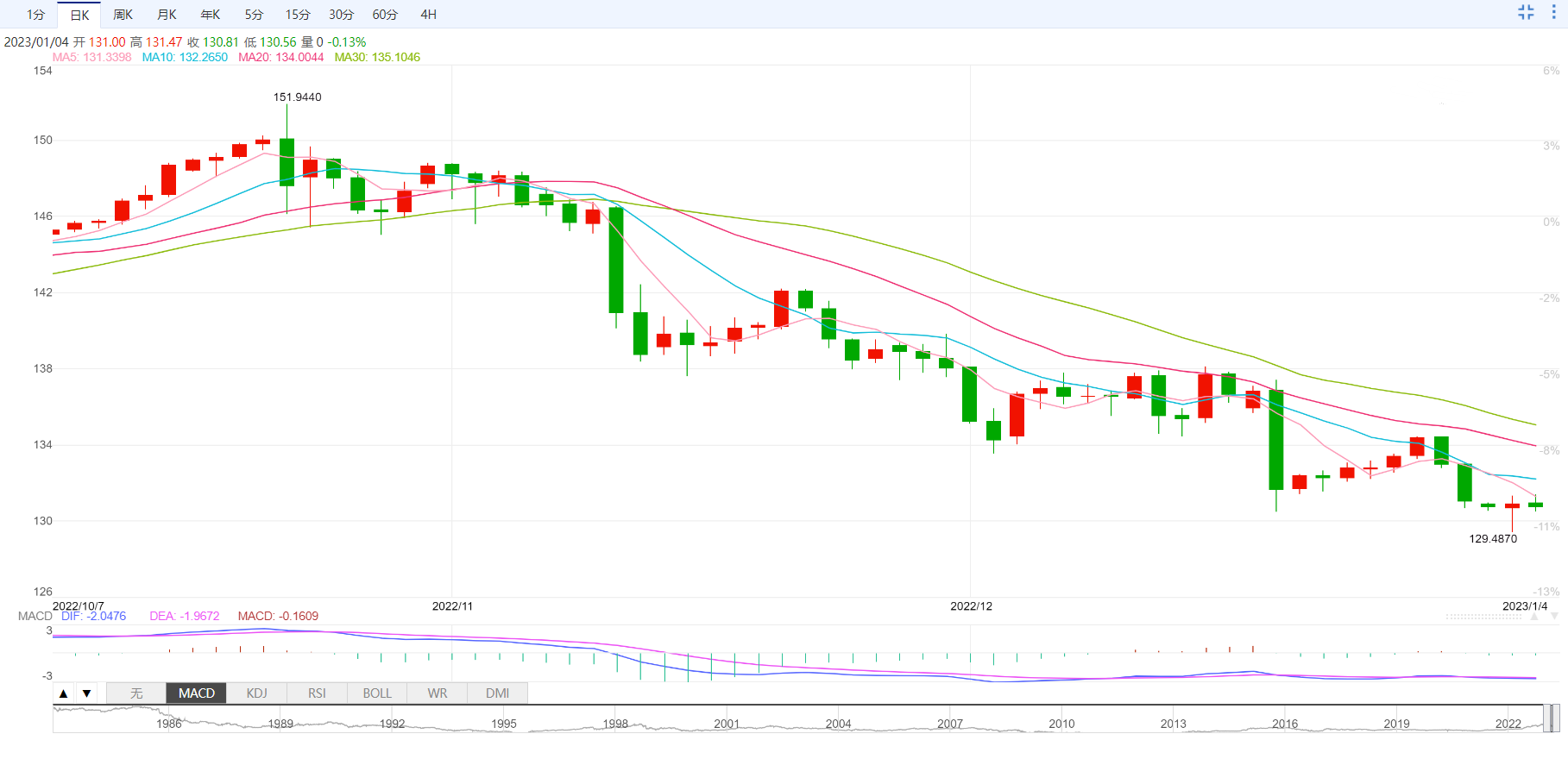1568x759 pixels.
Task: Click the 2010 point on overview timeline
Action: pos(1061,724)
